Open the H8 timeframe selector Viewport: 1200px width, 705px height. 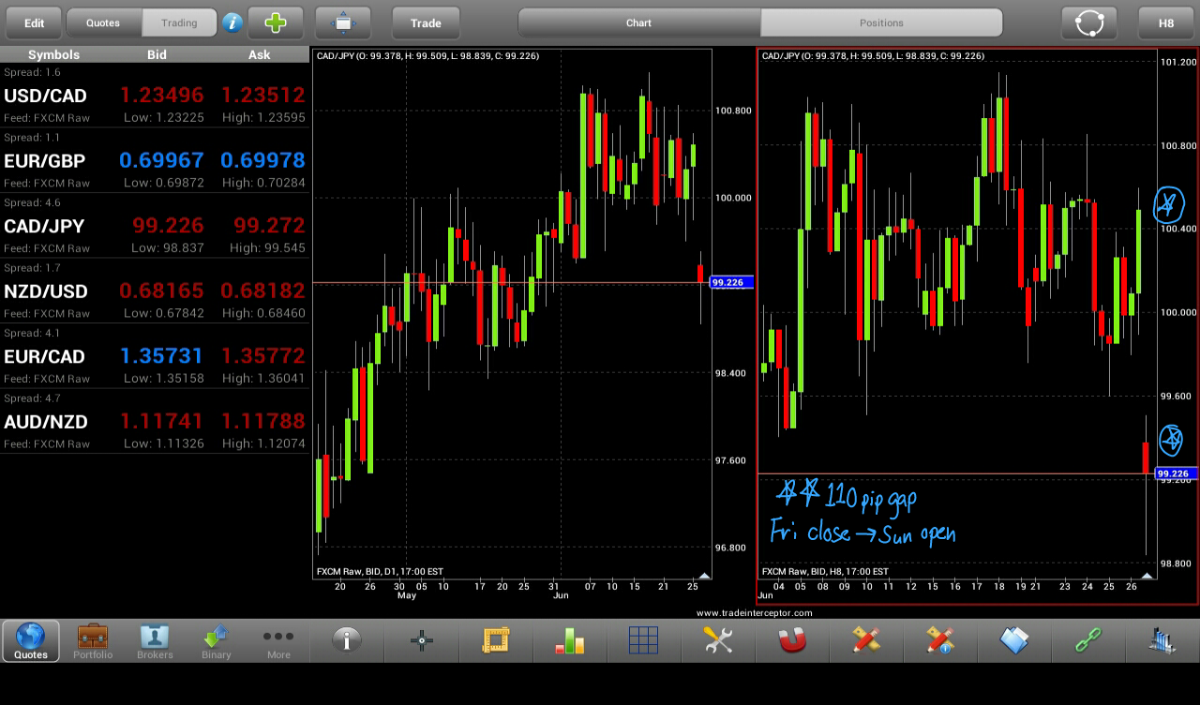coord(1166,22)
